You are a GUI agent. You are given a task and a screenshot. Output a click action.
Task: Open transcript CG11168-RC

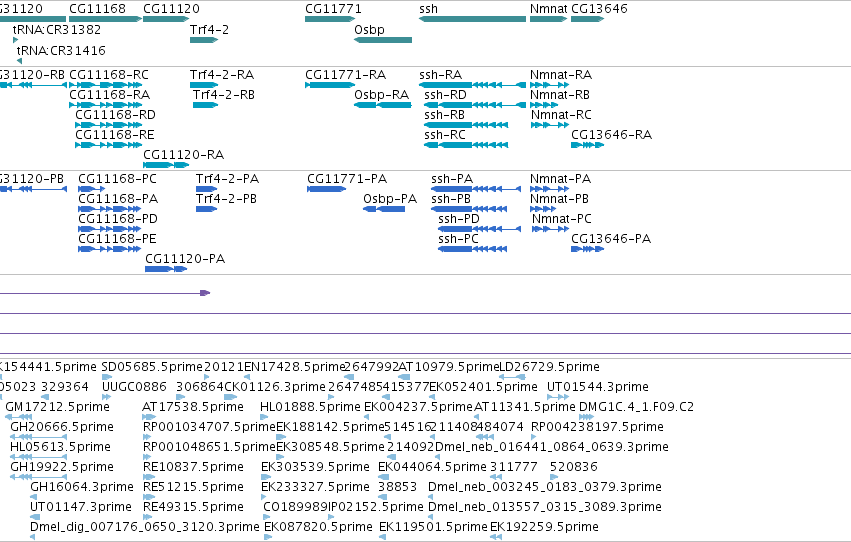(109, 74)
